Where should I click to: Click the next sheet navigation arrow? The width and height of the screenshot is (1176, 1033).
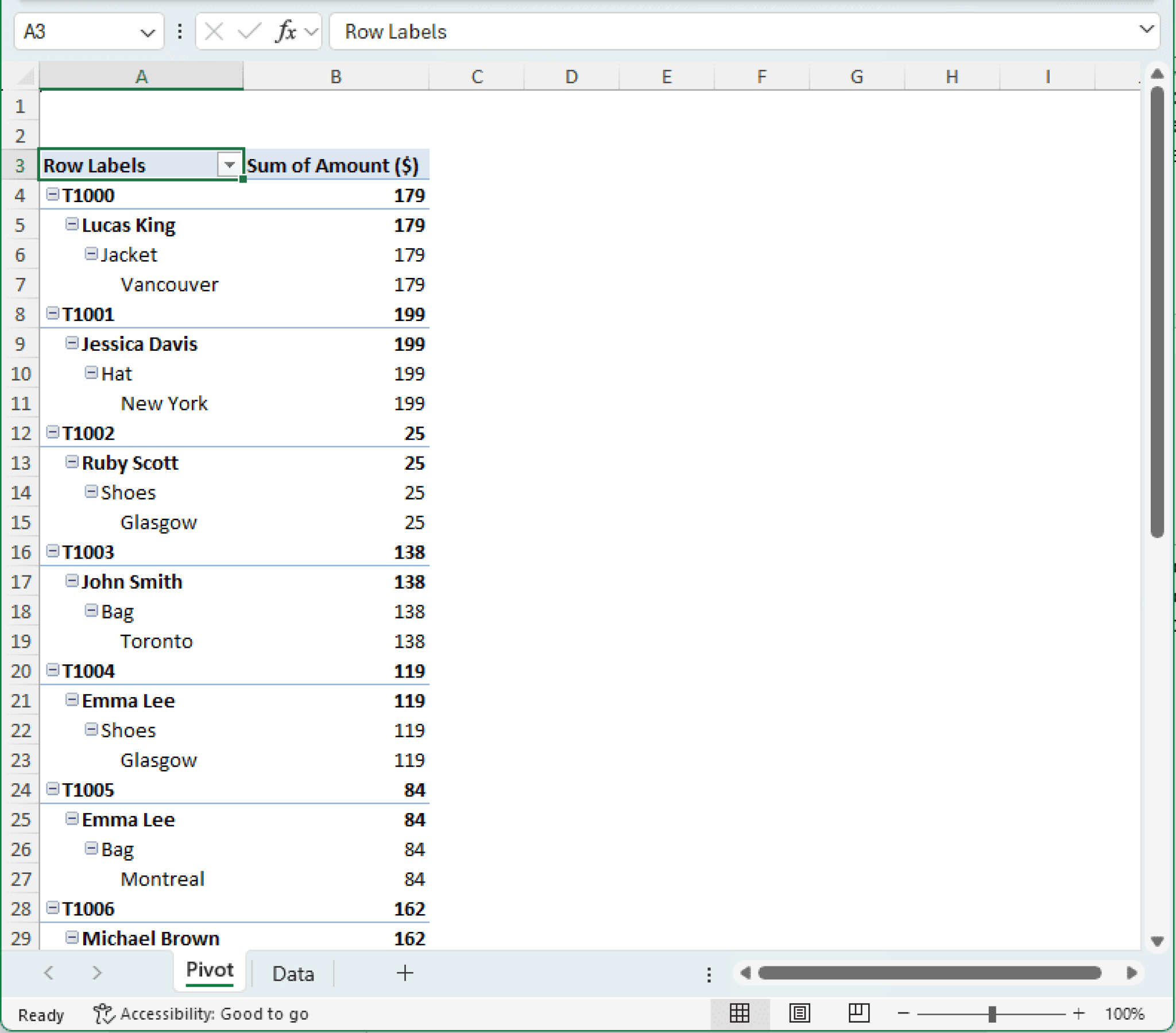[96, 974]
